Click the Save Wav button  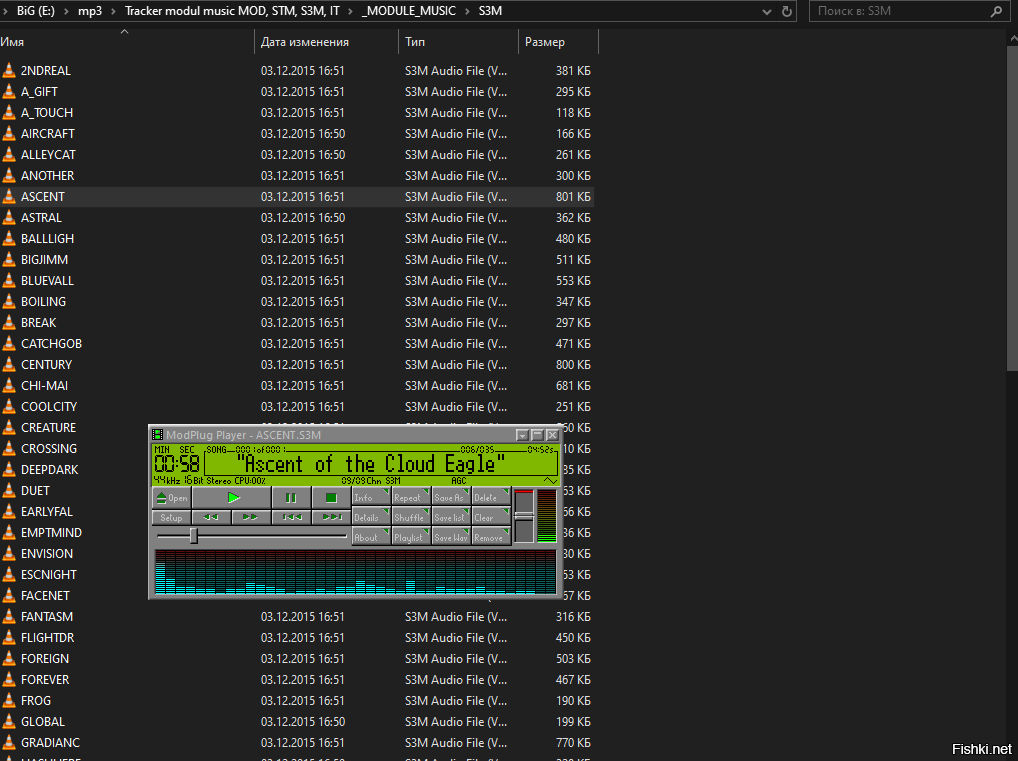pos(450,537)
